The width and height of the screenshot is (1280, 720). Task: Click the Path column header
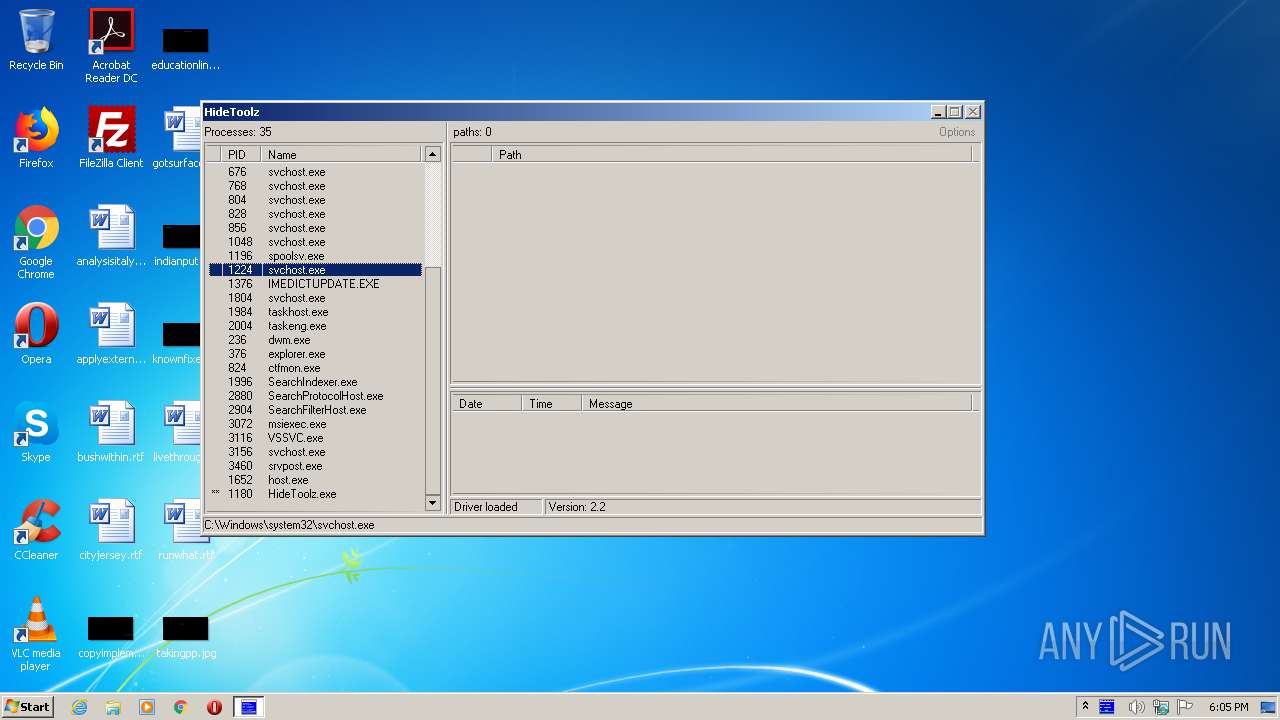[x=731, y=154]
